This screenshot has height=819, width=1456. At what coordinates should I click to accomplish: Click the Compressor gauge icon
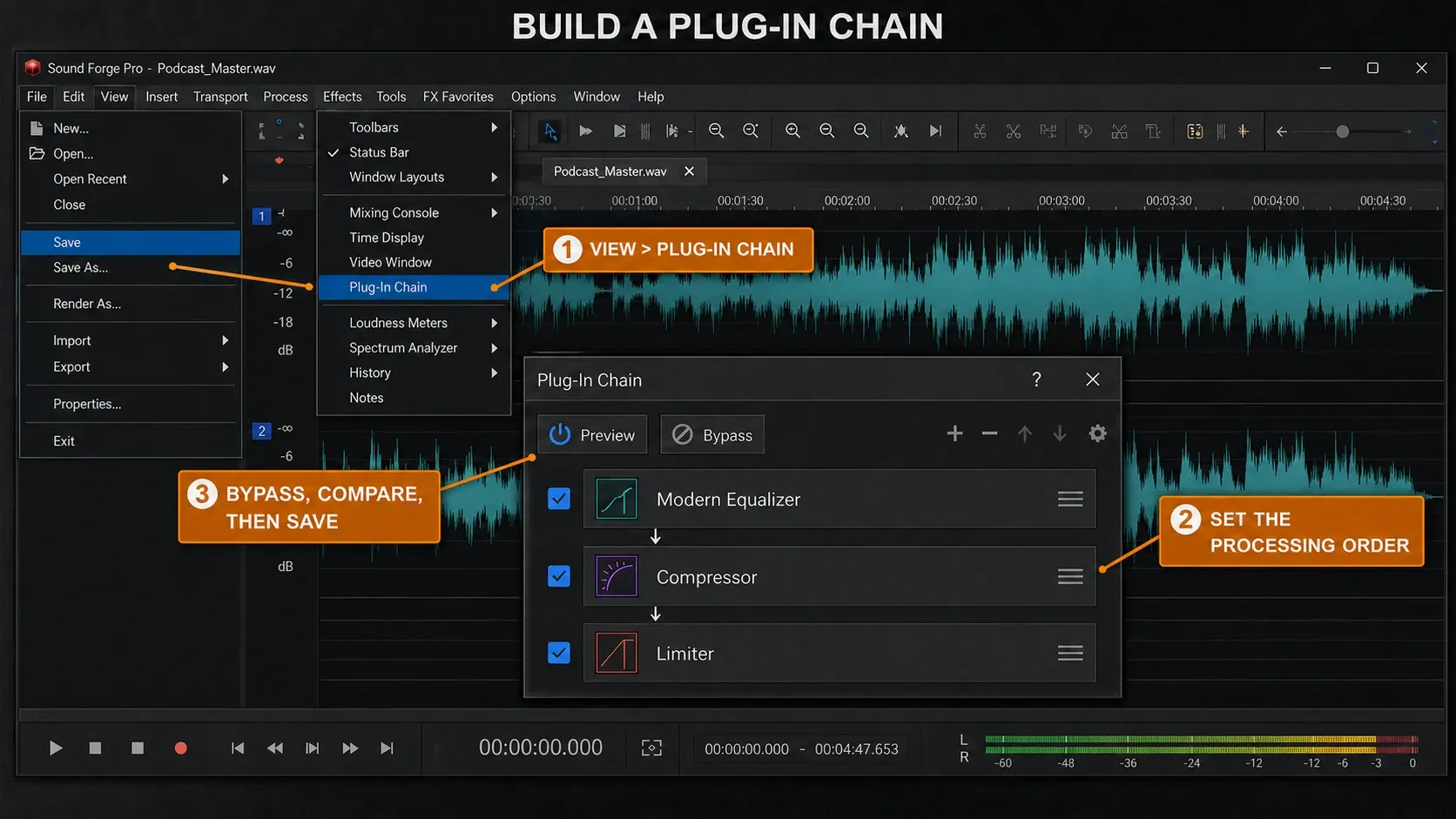(x=617, y=576)
